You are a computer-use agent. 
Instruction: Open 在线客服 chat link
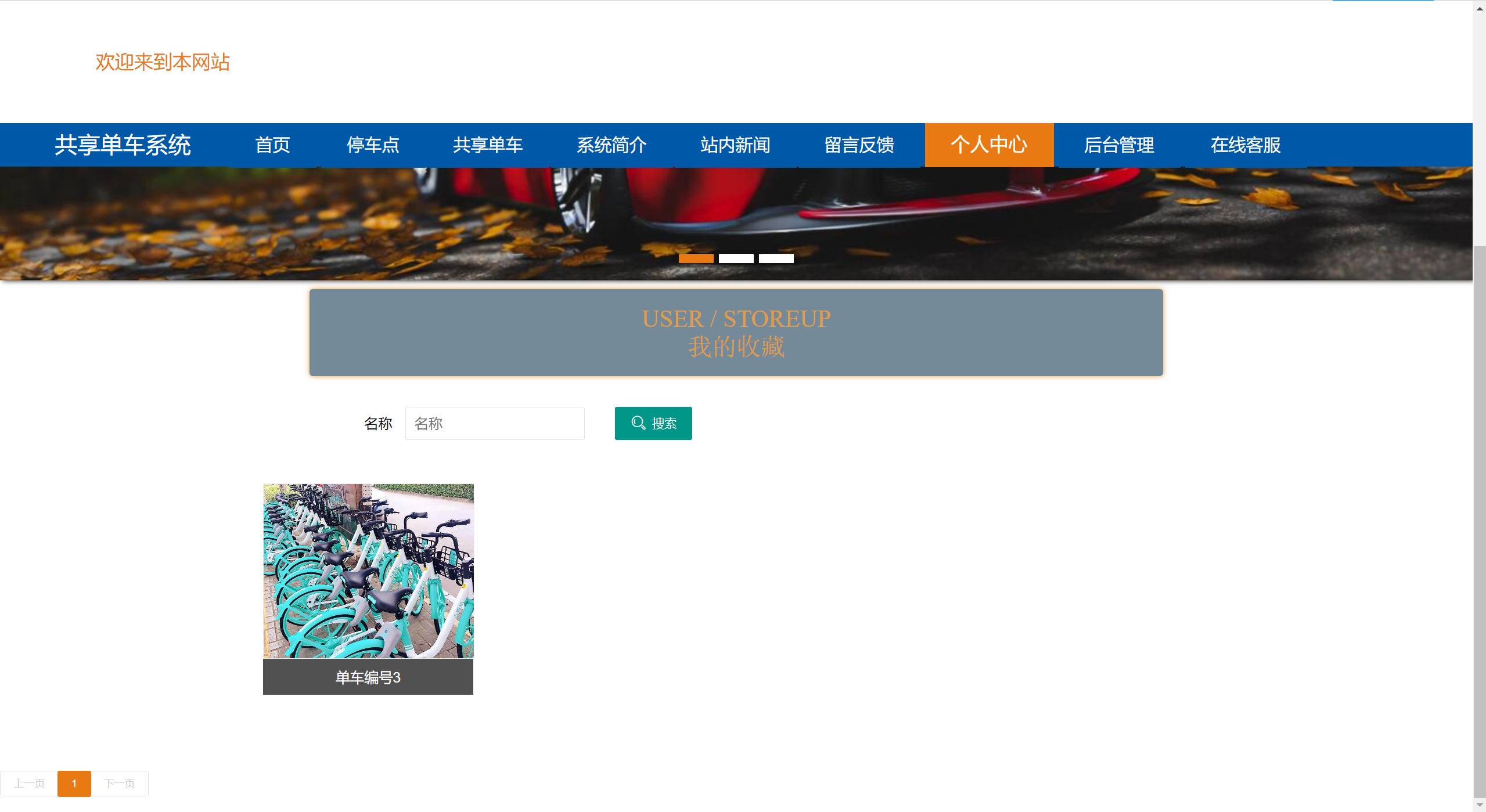point(1246,145)
